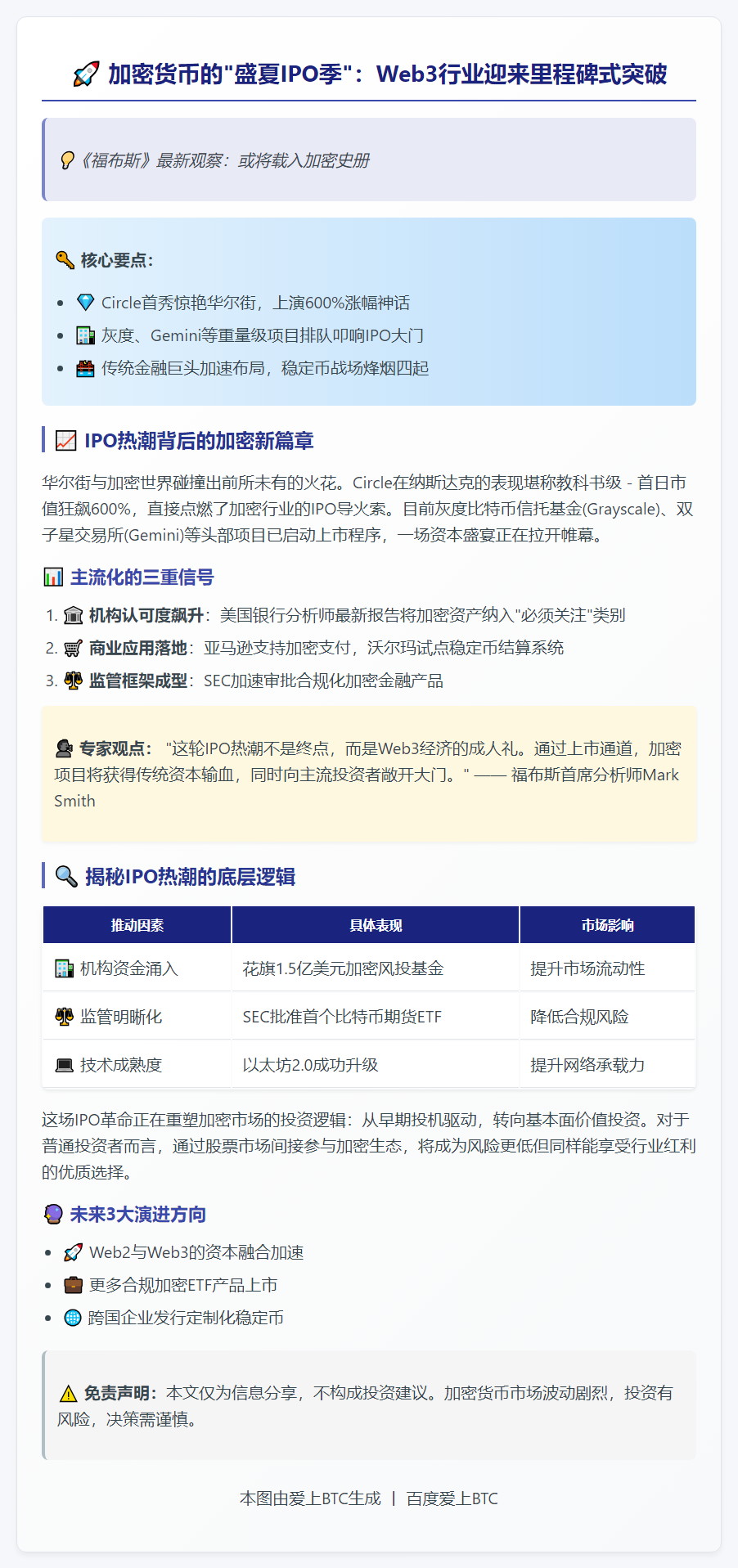The image size is (738, 1568).
Task: Click the shopping cart icon before 商业应用落地
Action: tap(73, 648)
